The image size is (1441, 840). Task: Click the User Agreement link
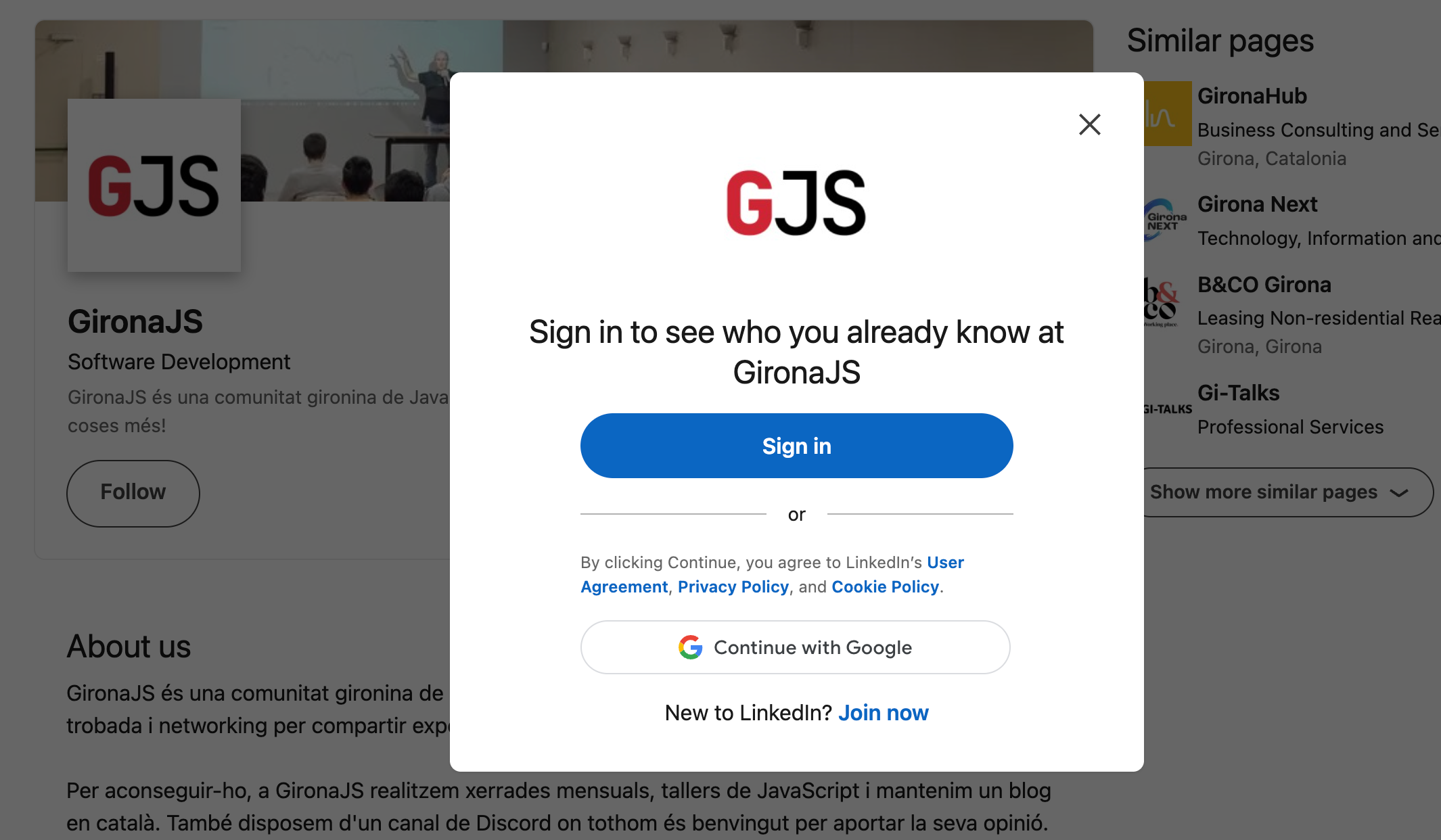[772, 574]
